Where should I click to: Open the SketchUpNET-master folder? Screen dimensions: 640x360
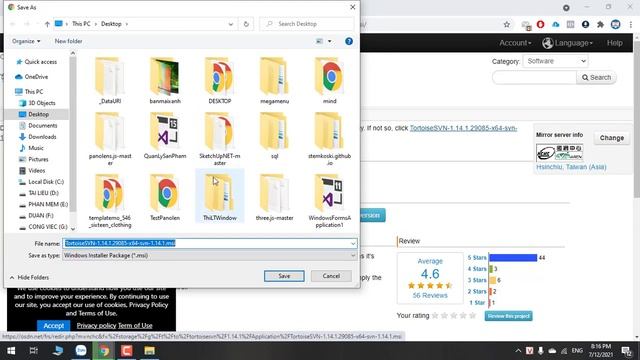click(220, 139)
